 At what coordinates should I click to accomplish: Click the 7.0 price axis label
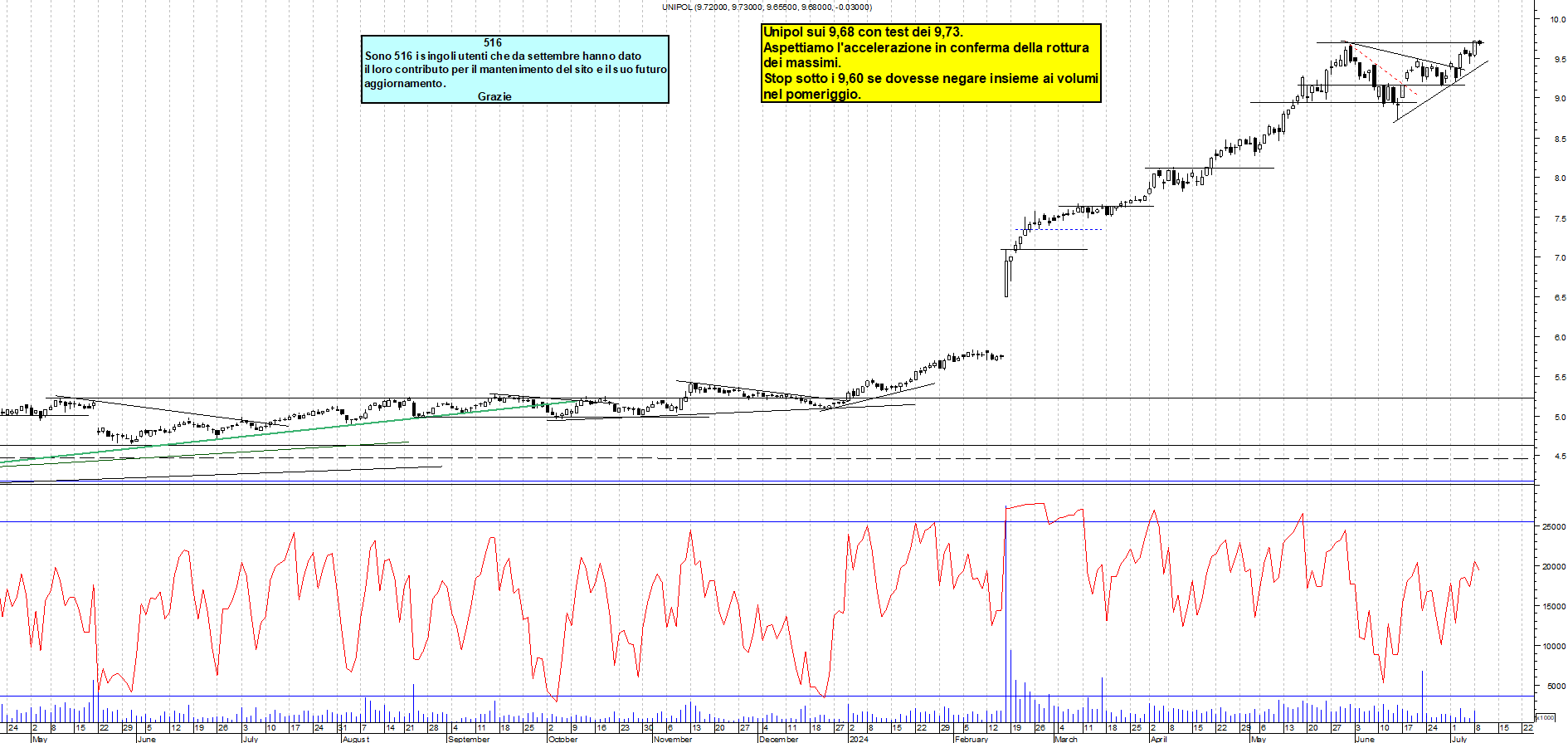(x=1560, y=257)
